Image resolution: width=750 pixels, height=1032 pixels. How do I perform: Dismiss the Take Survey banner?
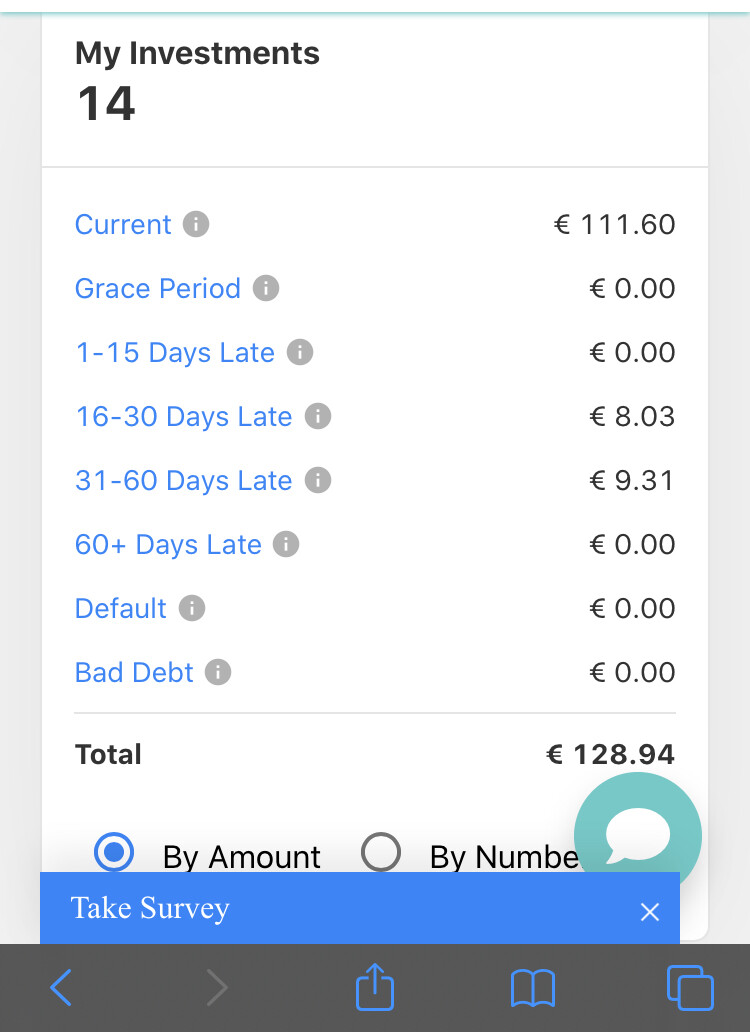click(649, 912)
